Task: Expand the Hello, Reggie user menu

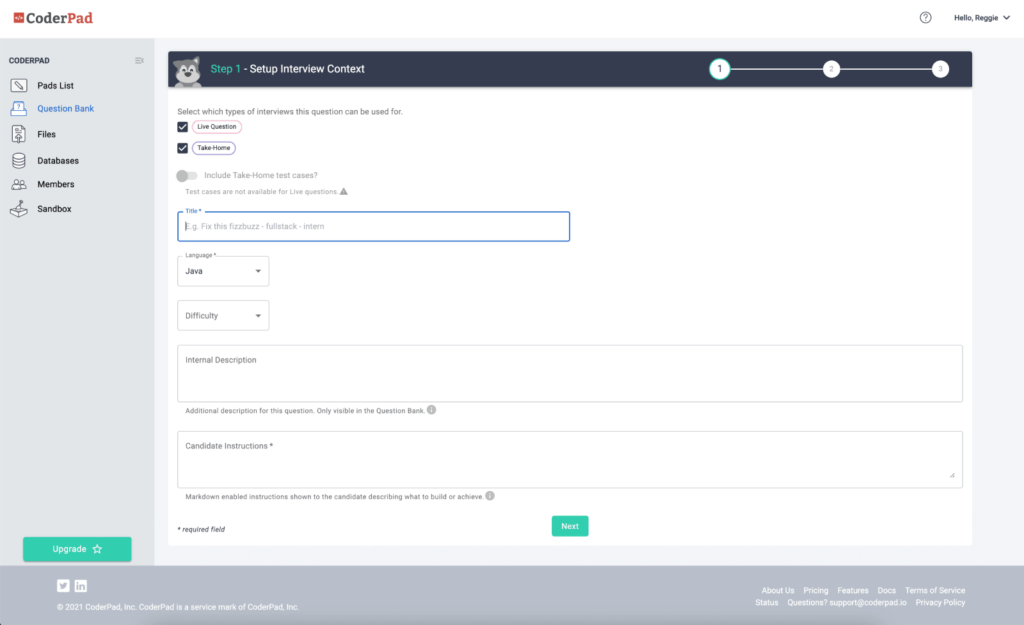Action: [x=982, y=18]
